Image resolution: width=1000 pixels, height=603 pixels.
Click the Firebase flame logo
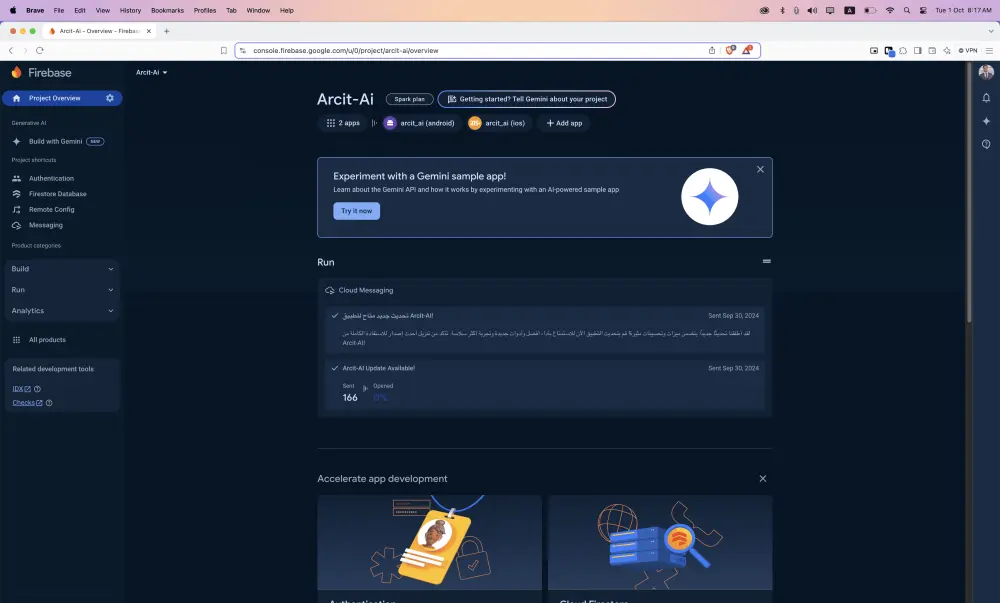click(16, 72)
